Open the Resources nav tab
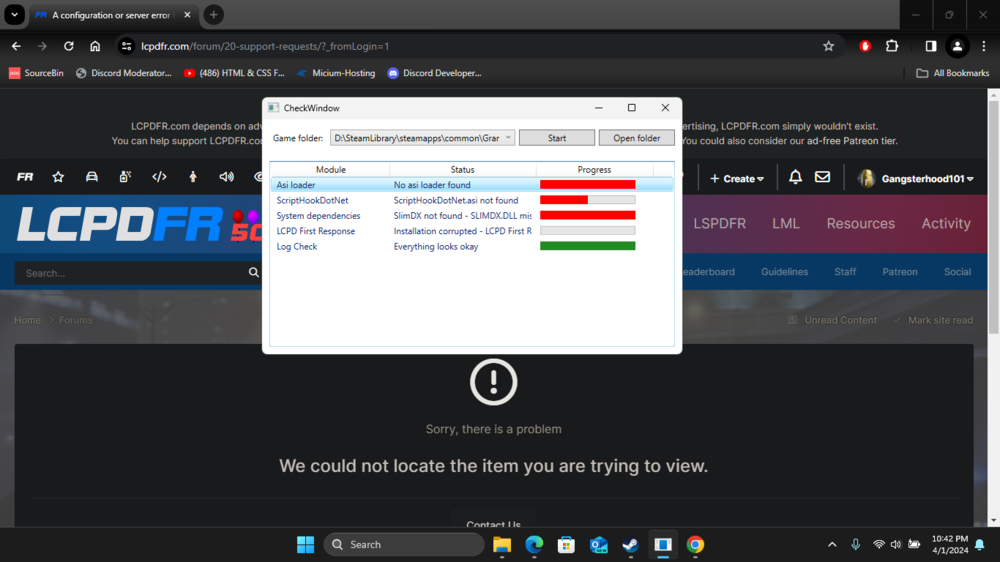 860,223
